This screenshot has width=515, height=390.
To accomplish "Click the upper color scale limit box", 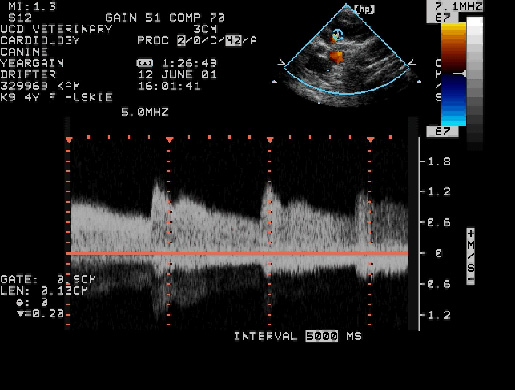I will [x=443, y=18].
